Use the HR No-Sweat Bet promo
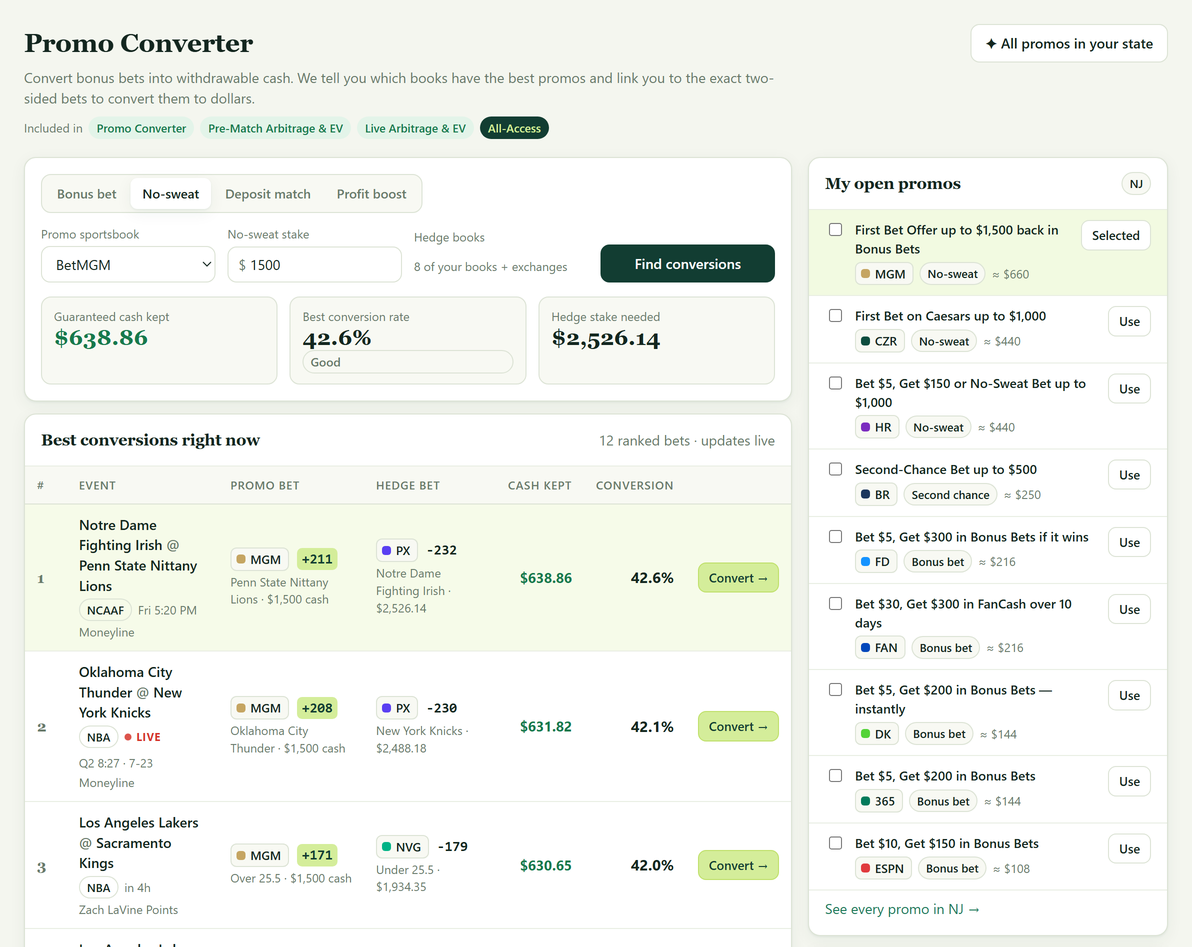This screenshot has width=1192, height=947. tap(1129, 389)
